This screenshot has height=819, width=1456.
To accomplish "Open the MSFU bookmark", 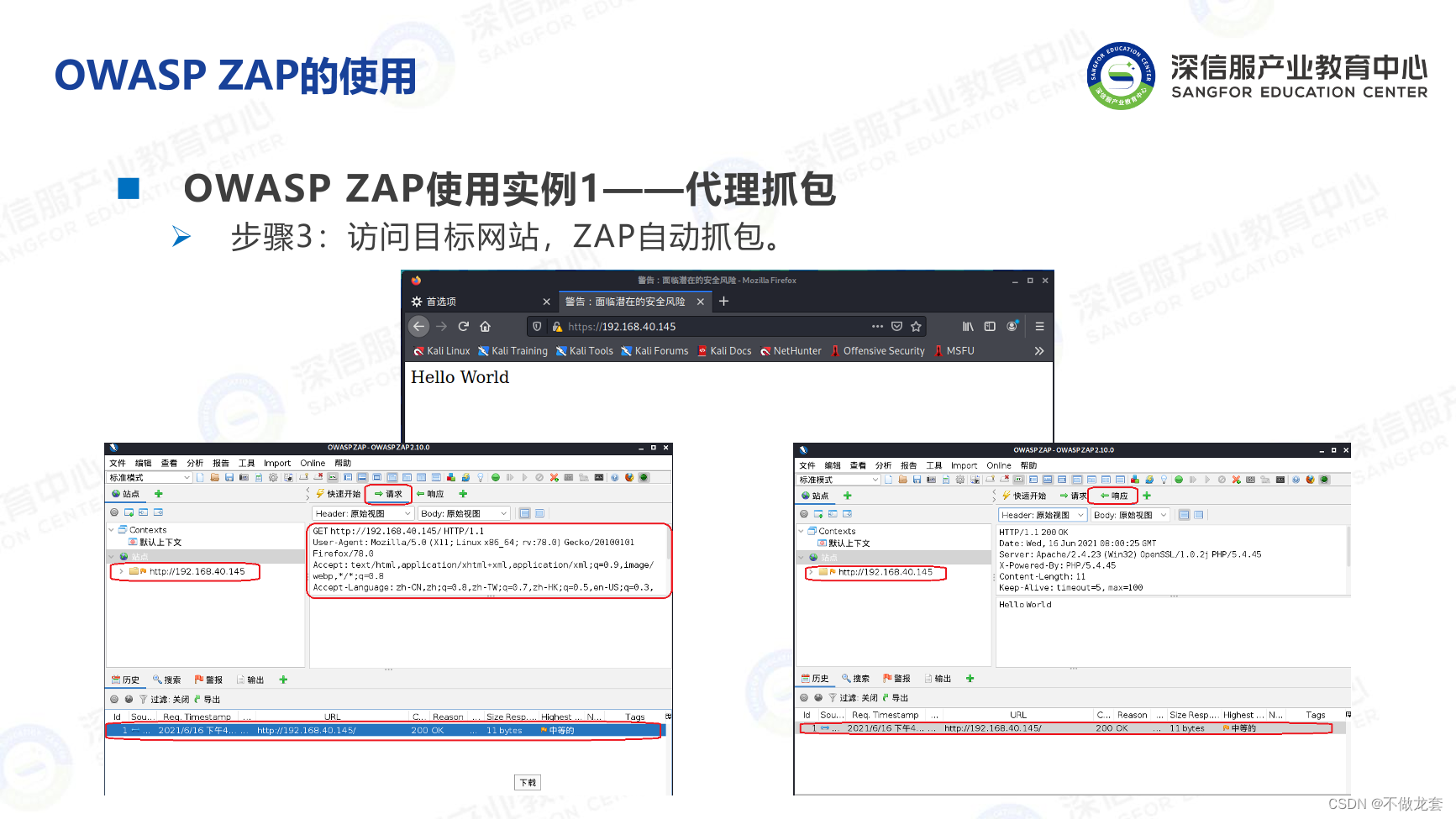I will [x=954, y=351].
